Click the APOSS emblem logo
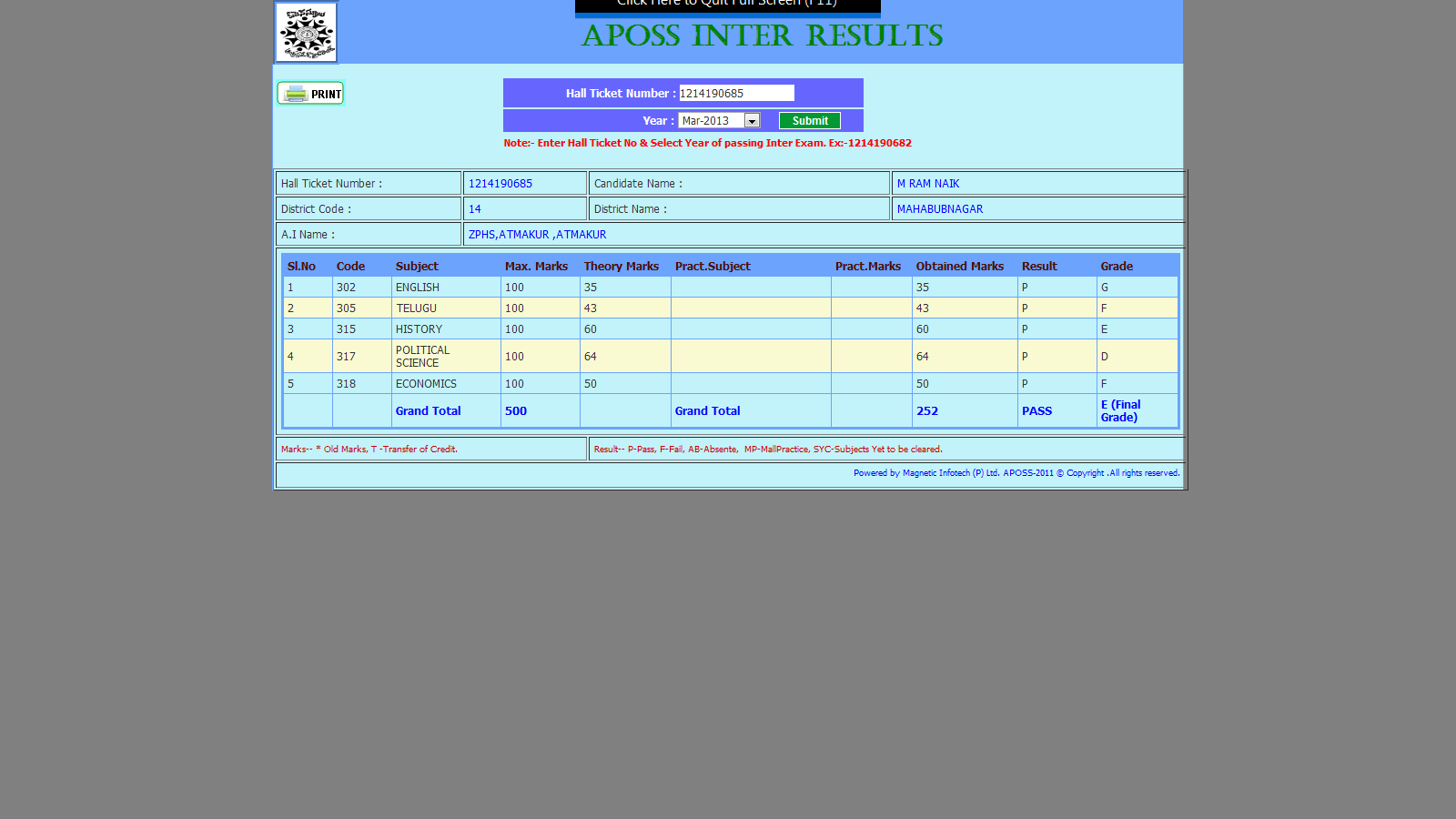The height and width of the screenshot is (819, 1456). coord(307,32)
